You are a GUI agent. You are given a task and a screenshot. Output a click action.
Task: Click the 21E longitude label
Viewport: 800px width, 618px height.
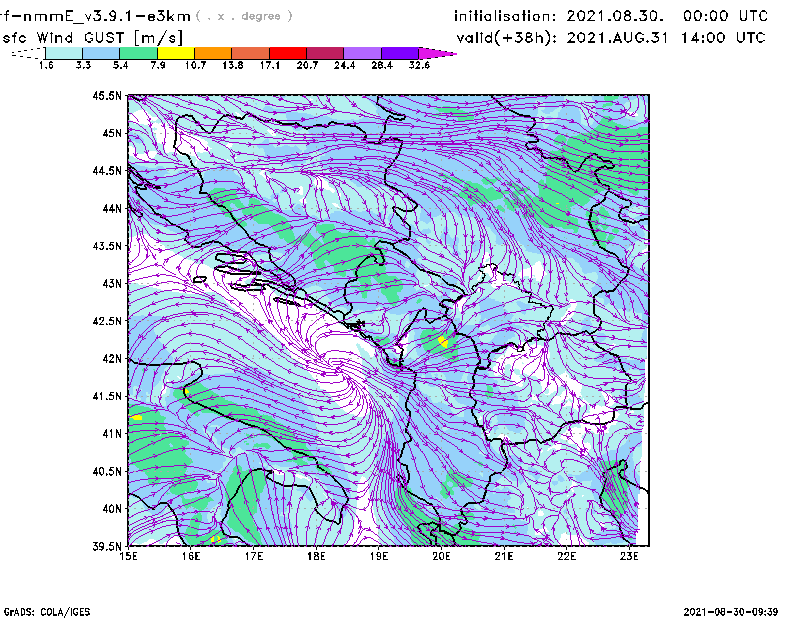504,556
